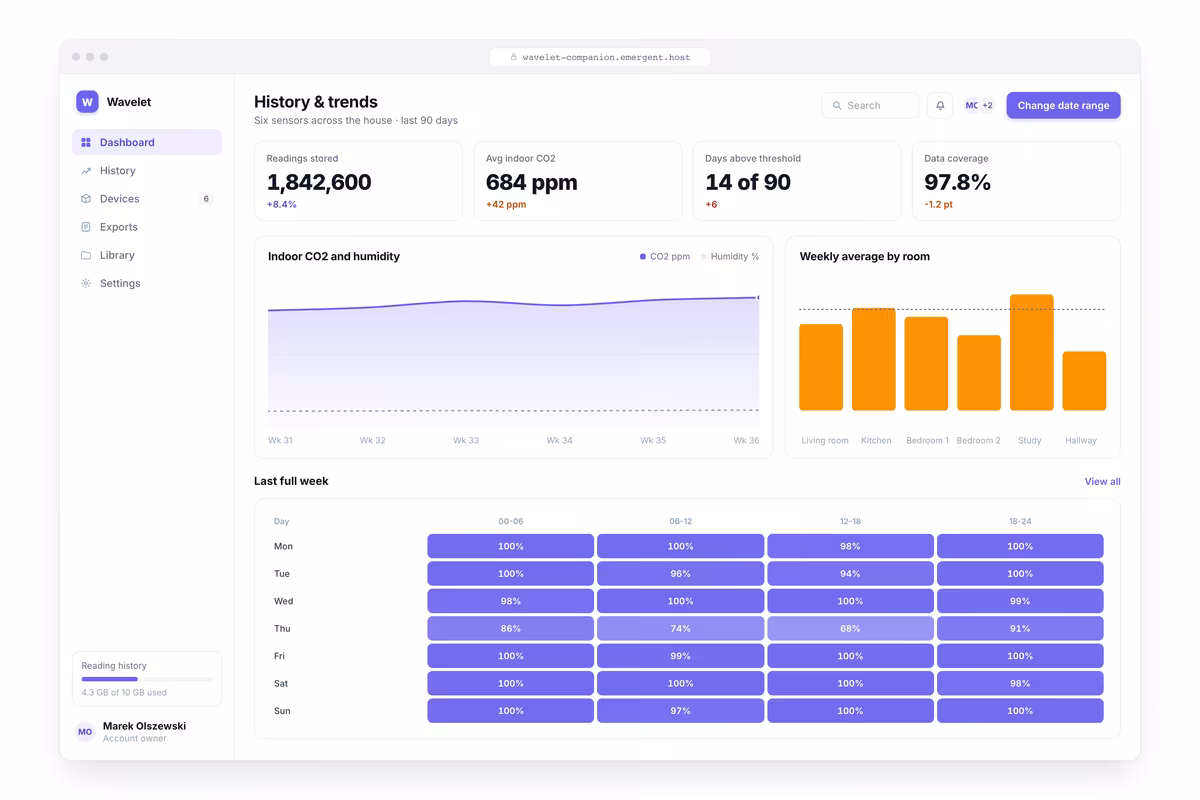Open the Avg indoor CO2 card

pos(577,180)
